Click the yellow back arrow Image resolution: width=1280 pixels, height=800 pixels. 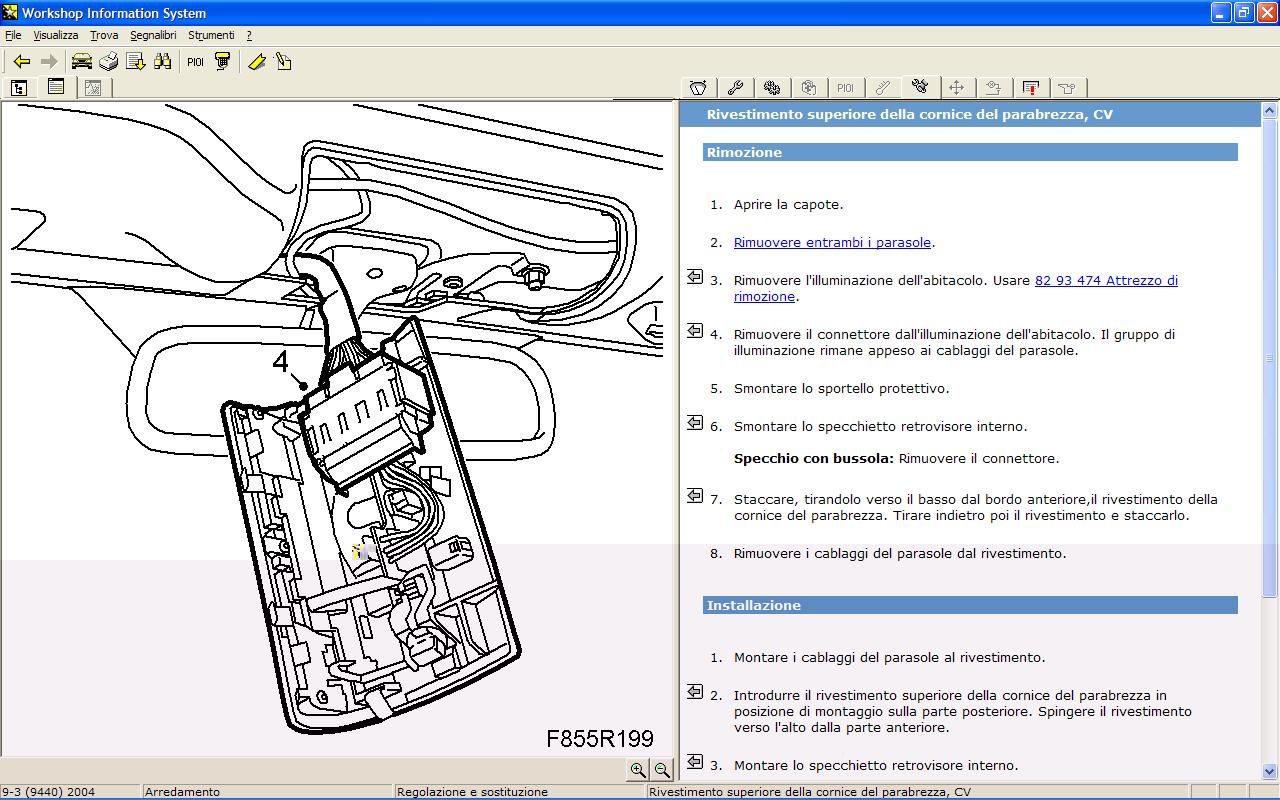tap(21, 62)
